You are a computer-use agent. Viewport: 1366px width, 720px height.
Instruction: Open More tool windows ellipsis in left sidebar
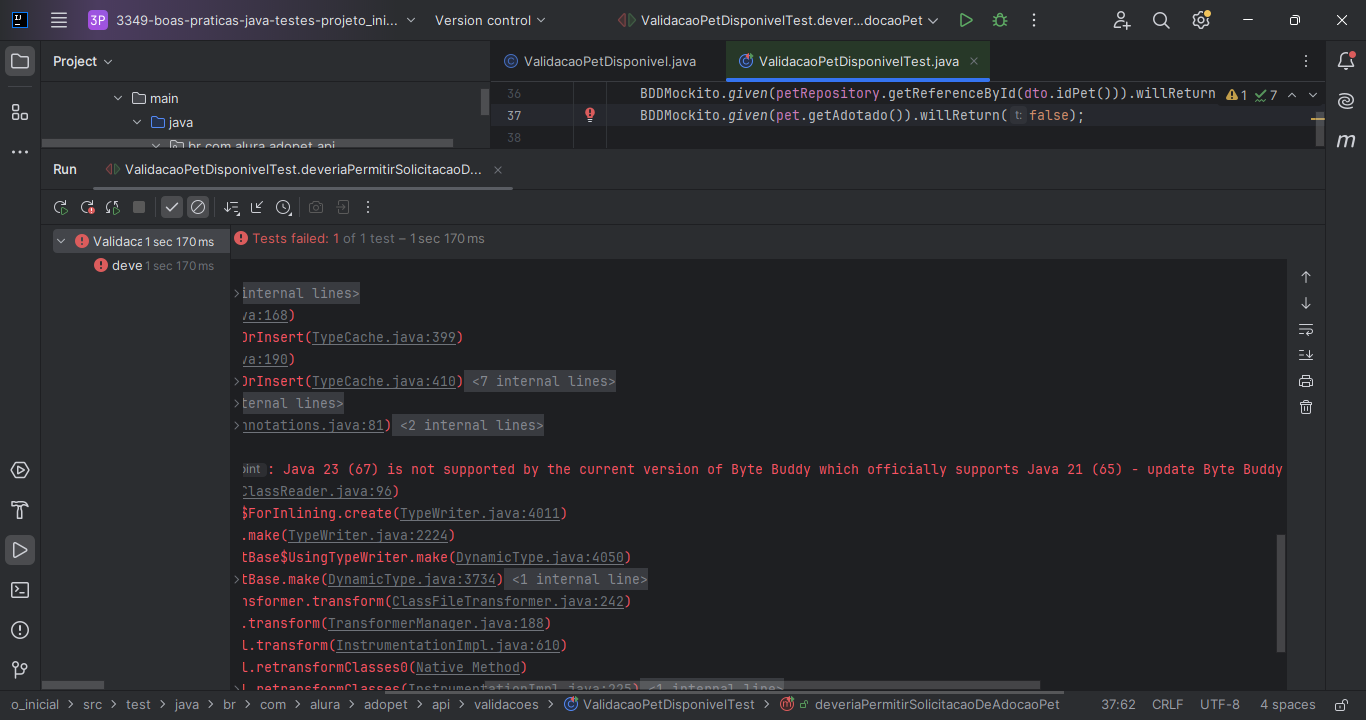pos(20,152)
